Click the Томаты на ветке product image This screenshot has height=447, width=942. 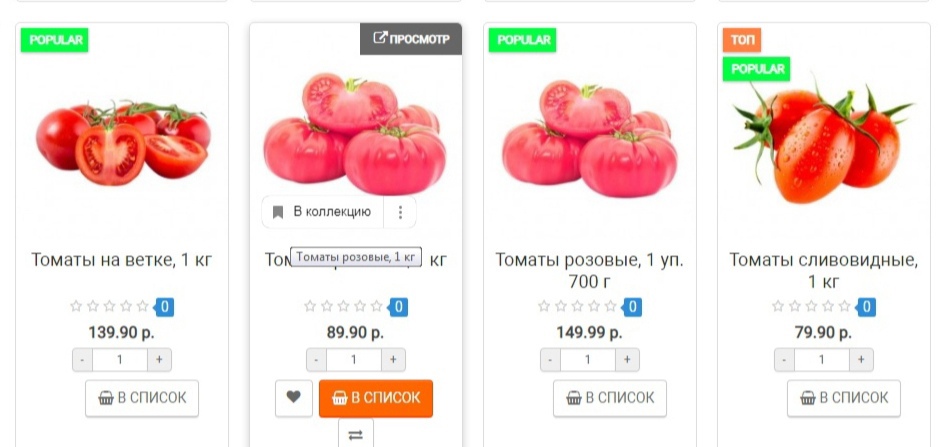(x=123, y=142)
